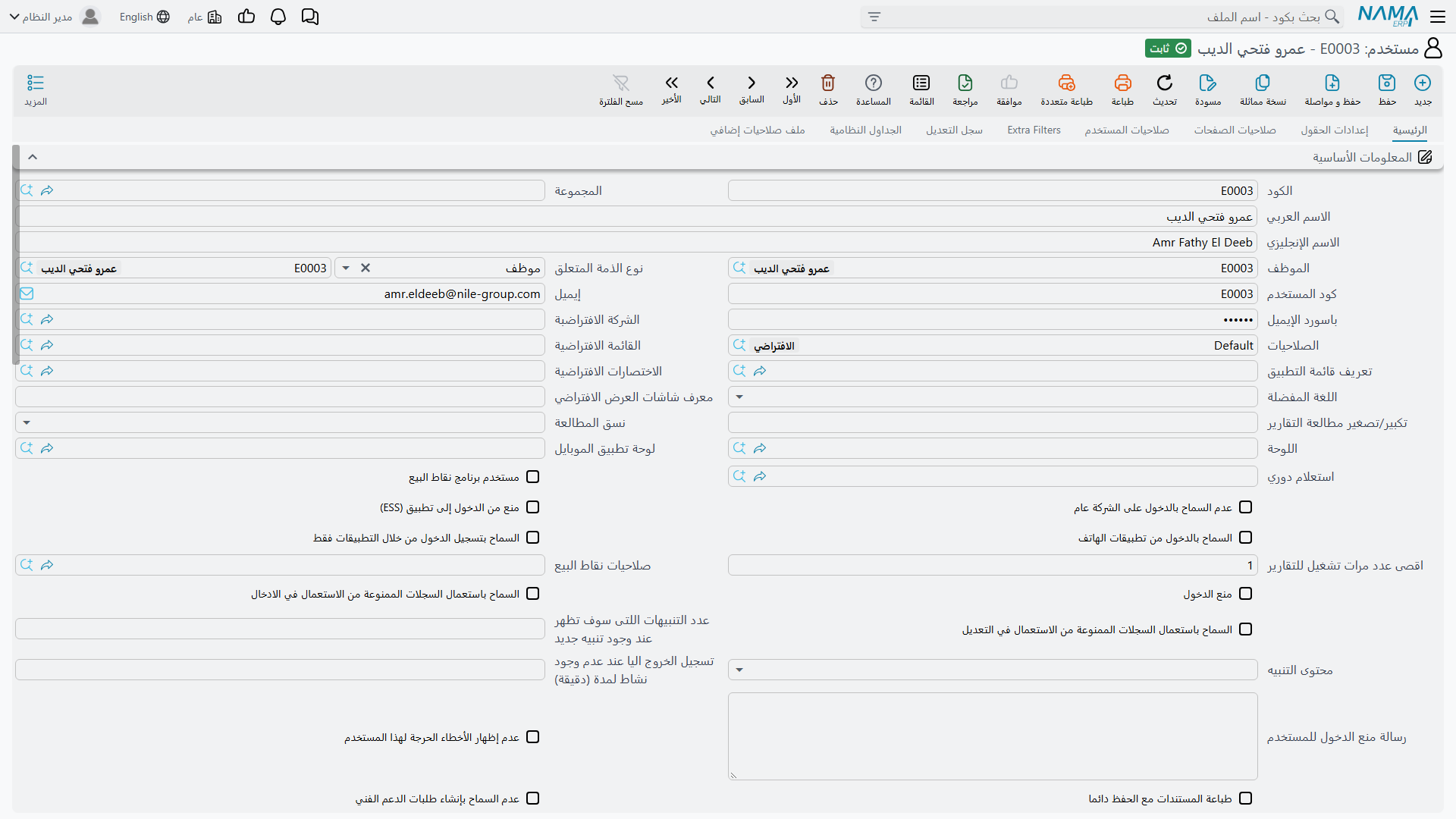Toggle عدم السماح بإنشاء طلبات الدعم الفني checkbox
The image size is (1456, 819).
click(533, 799)
